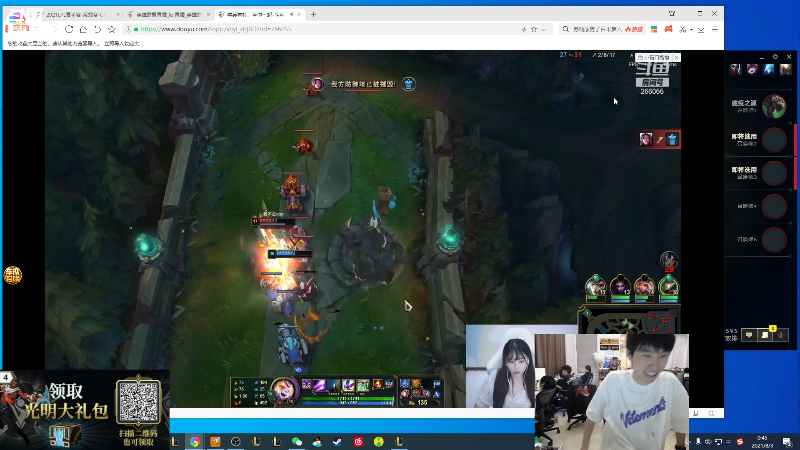
Task: Reload the page with the browser refresh icon
Action: [69, 29]
